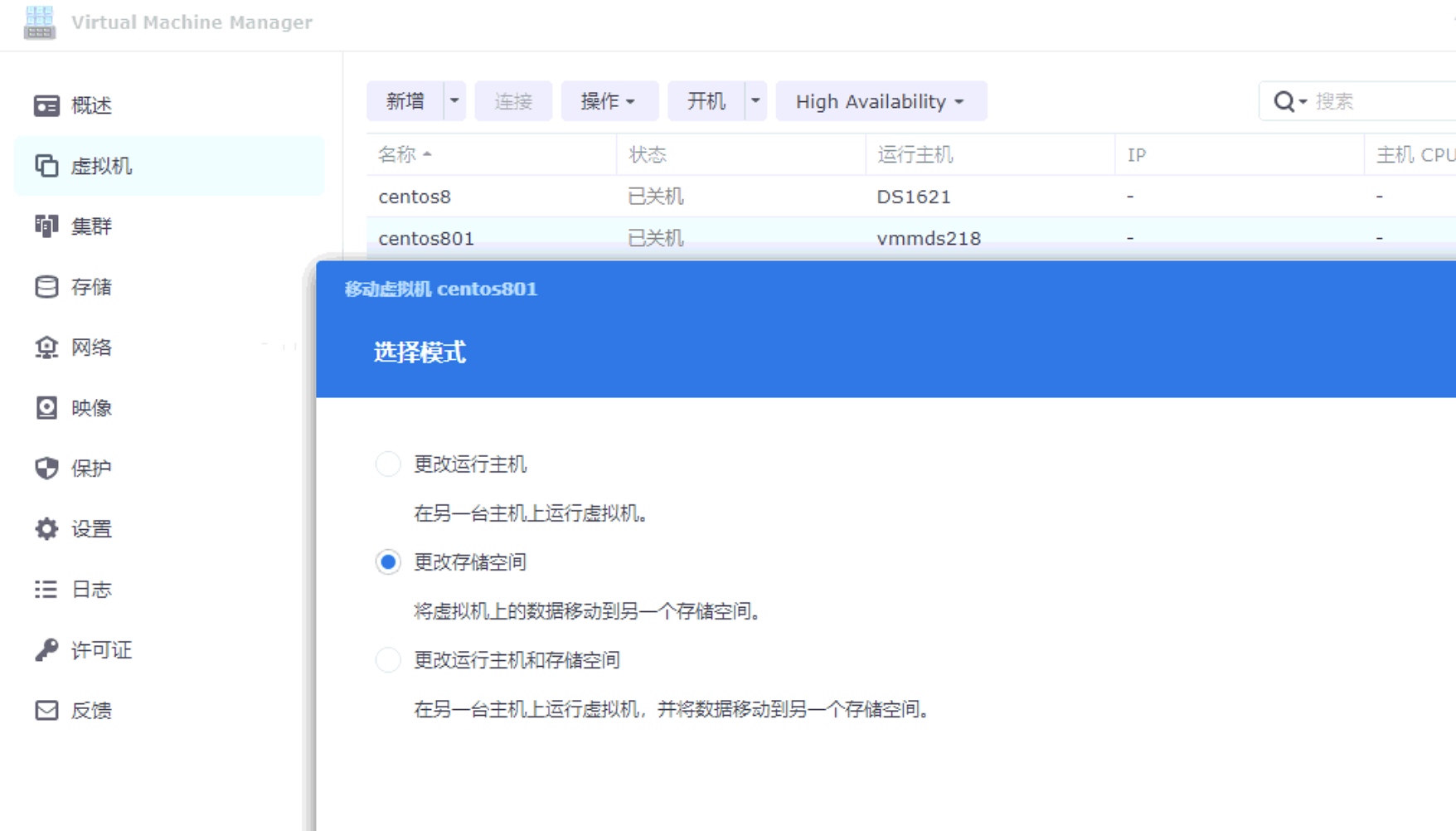Image resolution: width=1456 pixels, height=831 pixels.
Task: Select 更改运行主机和存储空间 radio option
Action: (x=388, y=659)
